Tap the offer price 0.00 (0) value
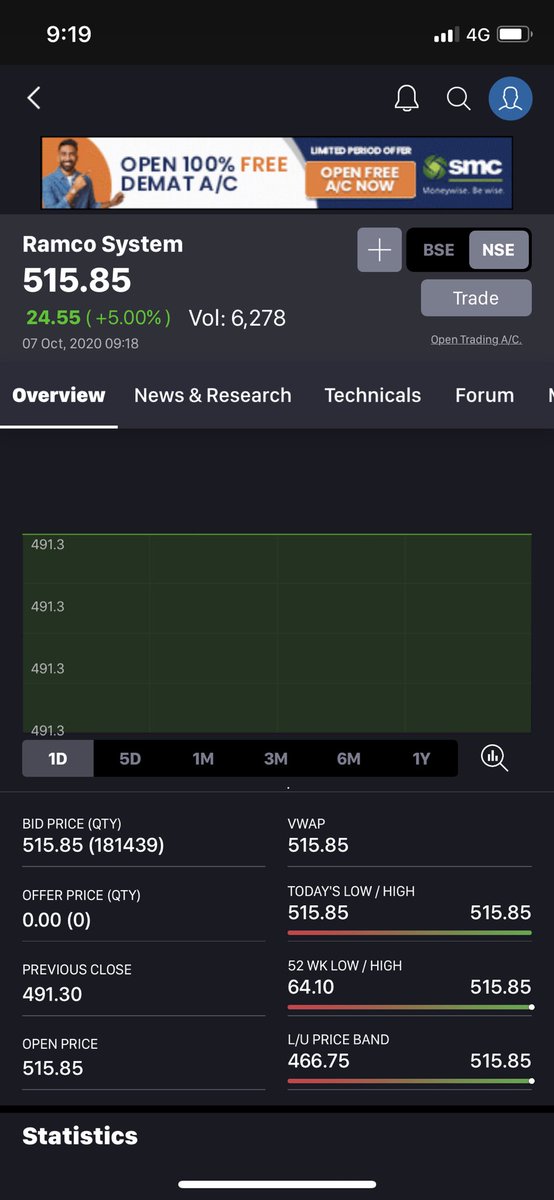 point(57,920)
